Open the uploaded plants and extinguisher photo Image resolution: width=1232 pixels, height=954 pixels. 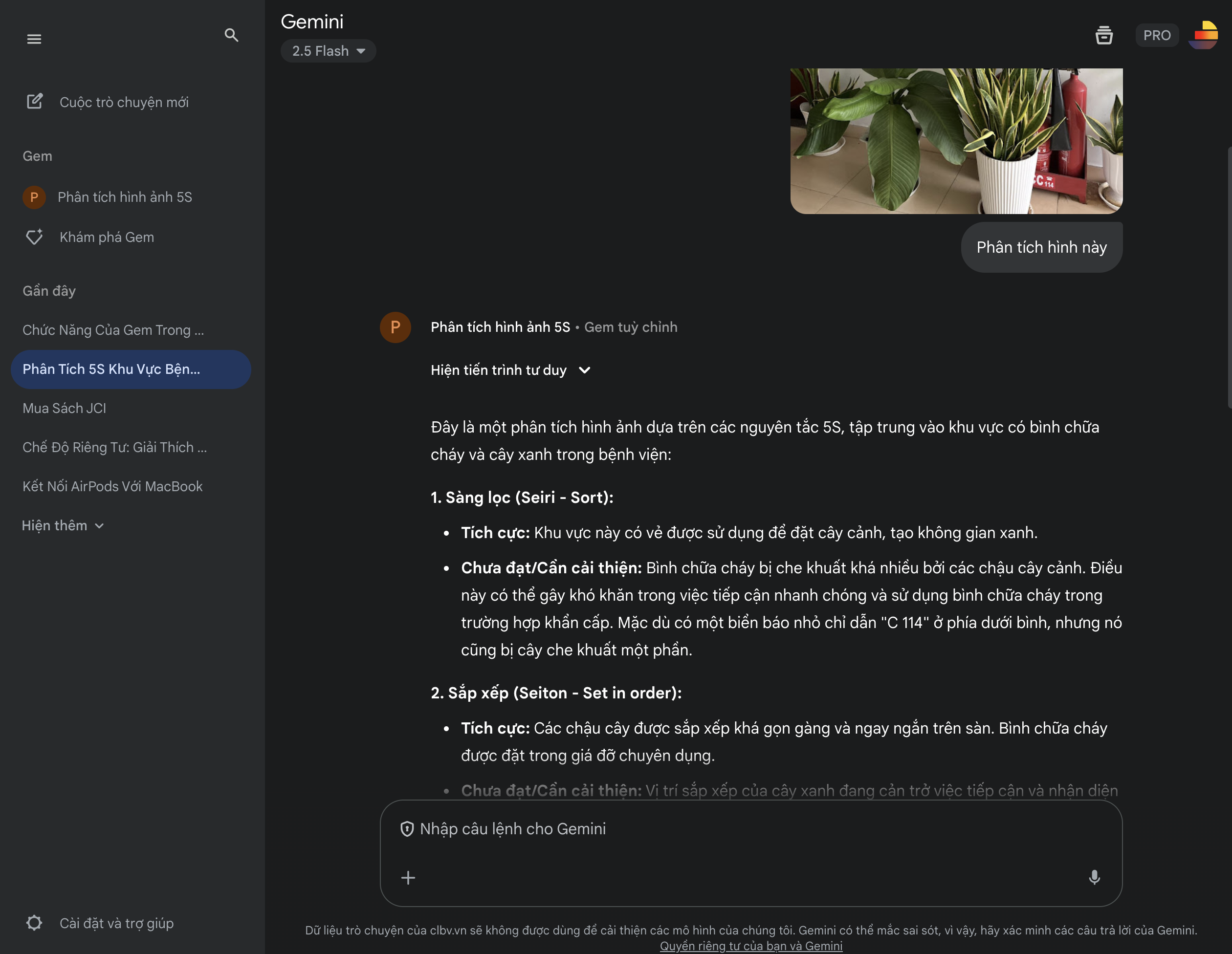pyautogui.click(x=956, y=141)
